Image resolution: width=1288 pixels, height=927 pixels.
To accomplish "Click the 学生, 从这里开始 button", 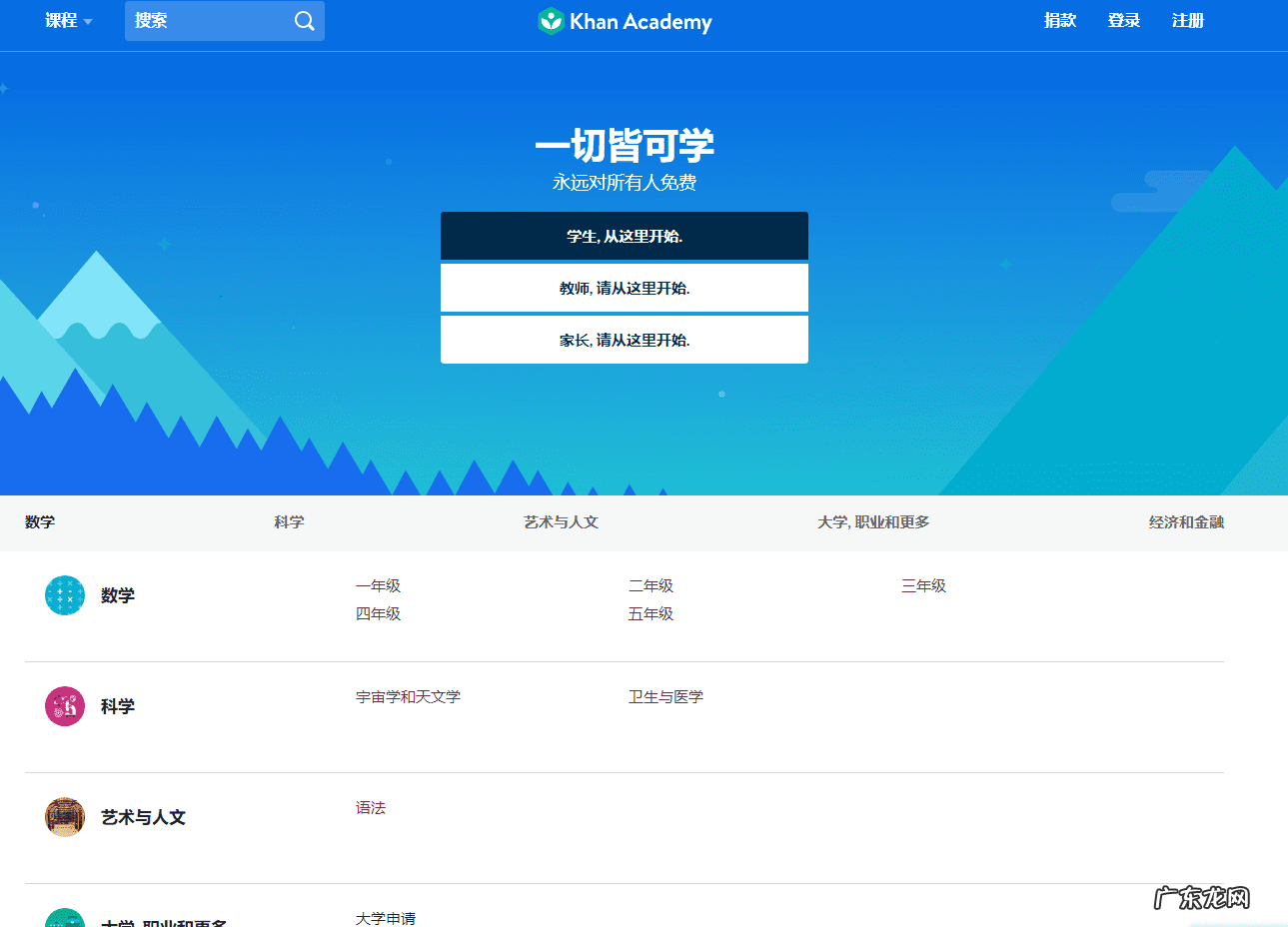I will (x=624, y=236).
